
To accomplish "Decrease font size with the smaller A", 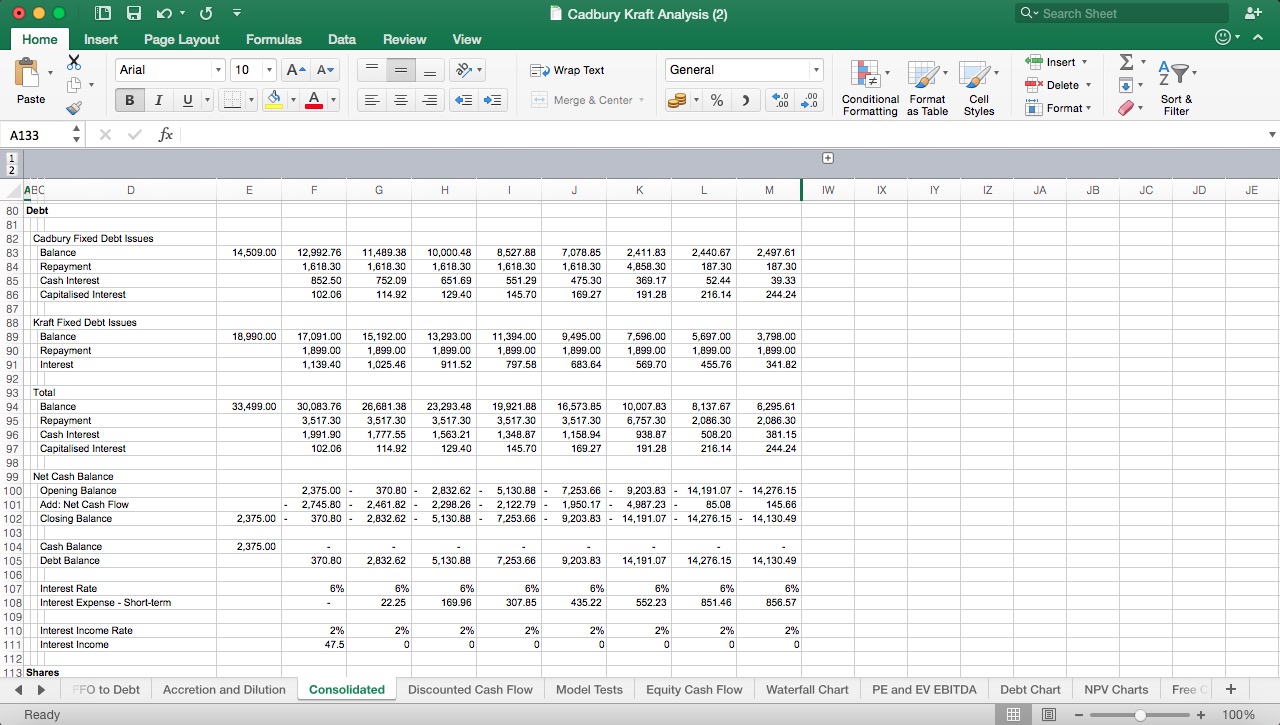I will coord(326,70).
